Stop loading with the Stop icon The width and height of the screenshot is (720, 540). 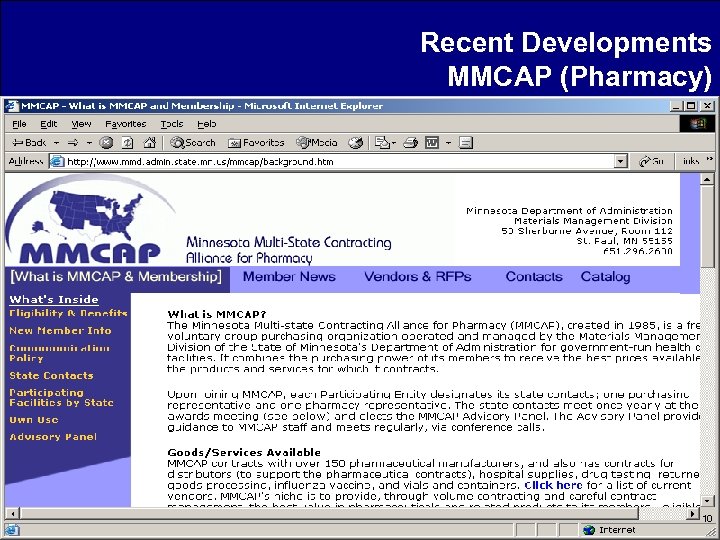106,143
